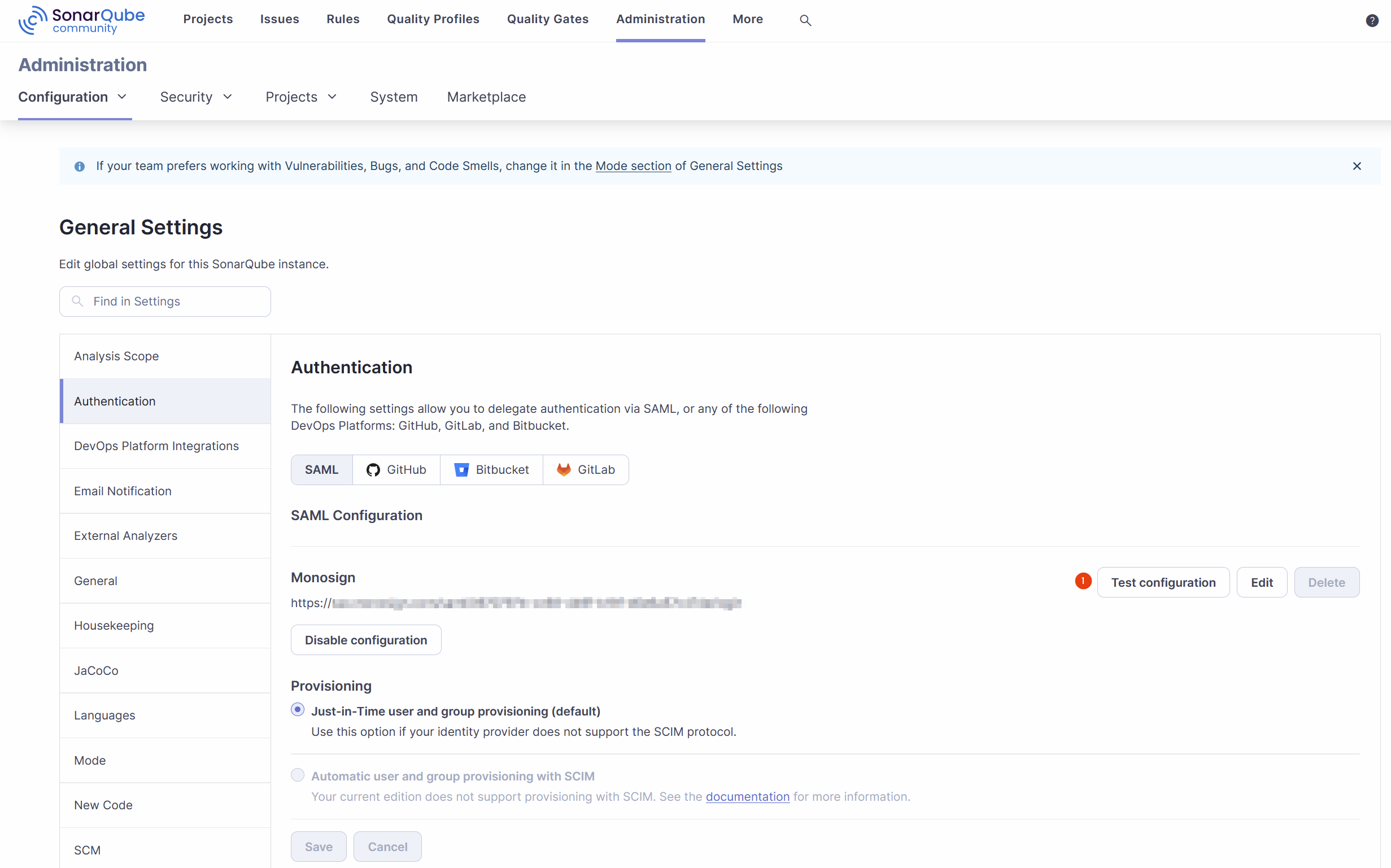
Task: Click the Test configuration button
Action: coord(1162,582)
